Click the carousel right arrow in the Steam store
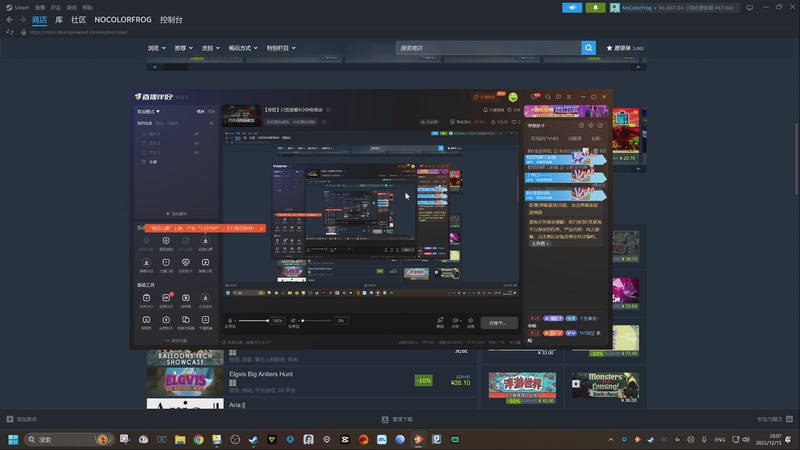 click(638, 67)
